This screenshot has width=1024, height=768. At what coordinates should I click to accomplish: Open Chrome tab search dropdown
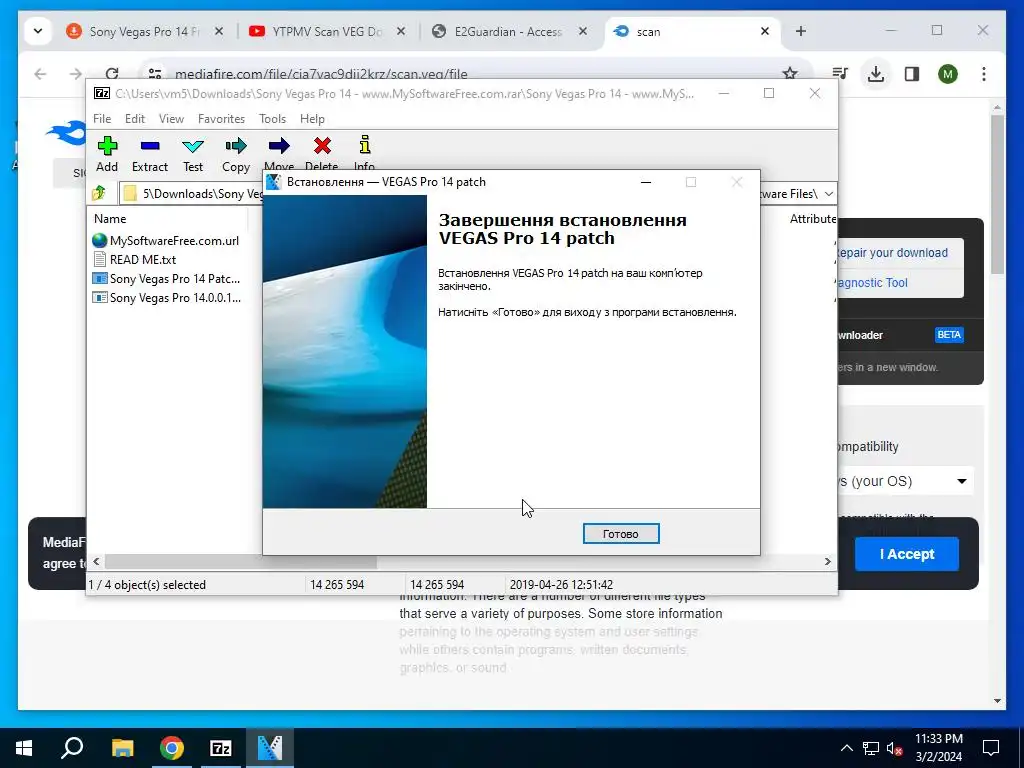[x=38, y=31]
